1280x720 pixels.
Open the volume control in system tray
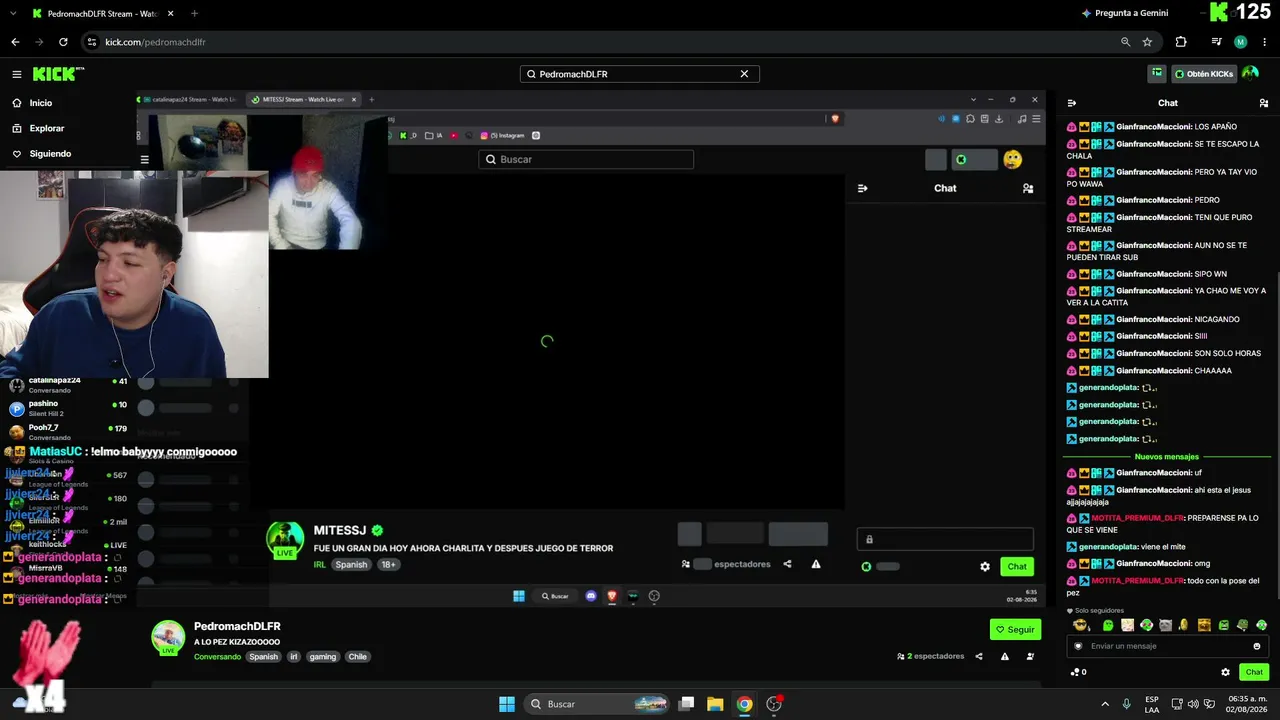click(1195, 704)
